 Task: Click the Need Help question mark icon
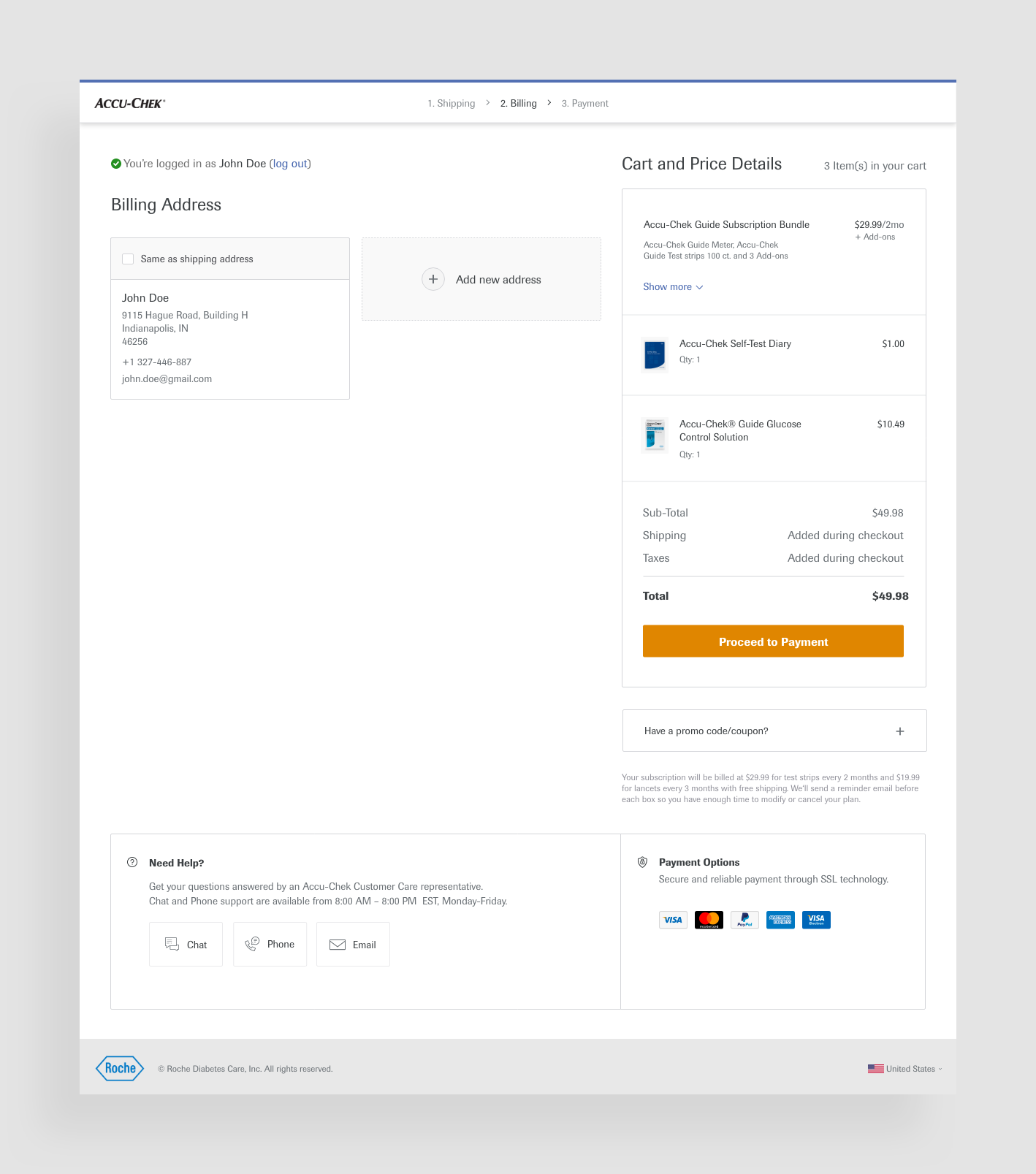132,862
